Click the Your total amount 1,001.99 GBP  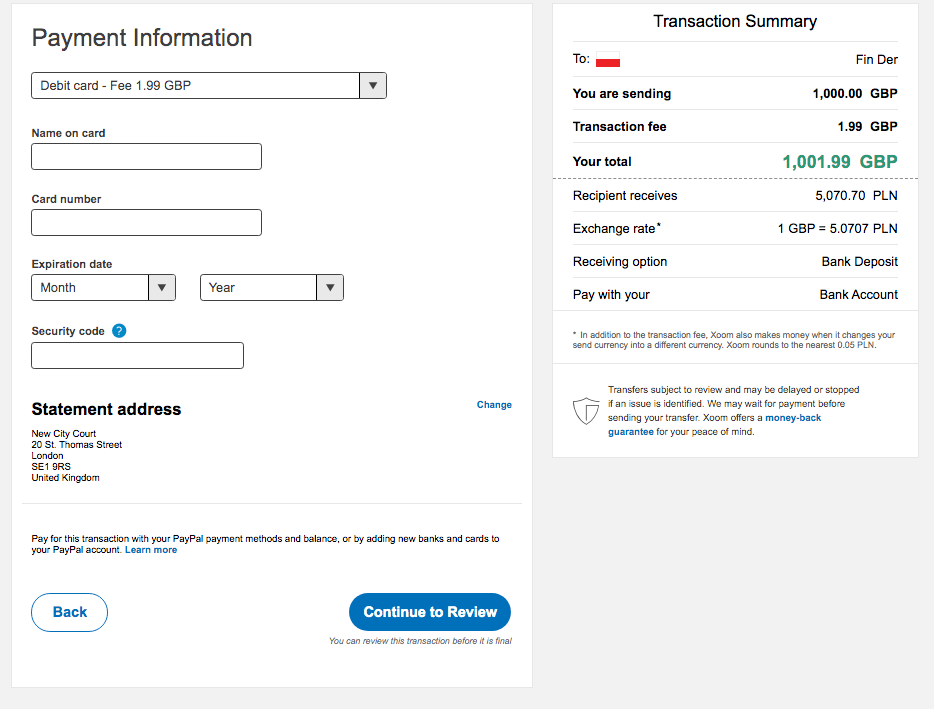839,162
